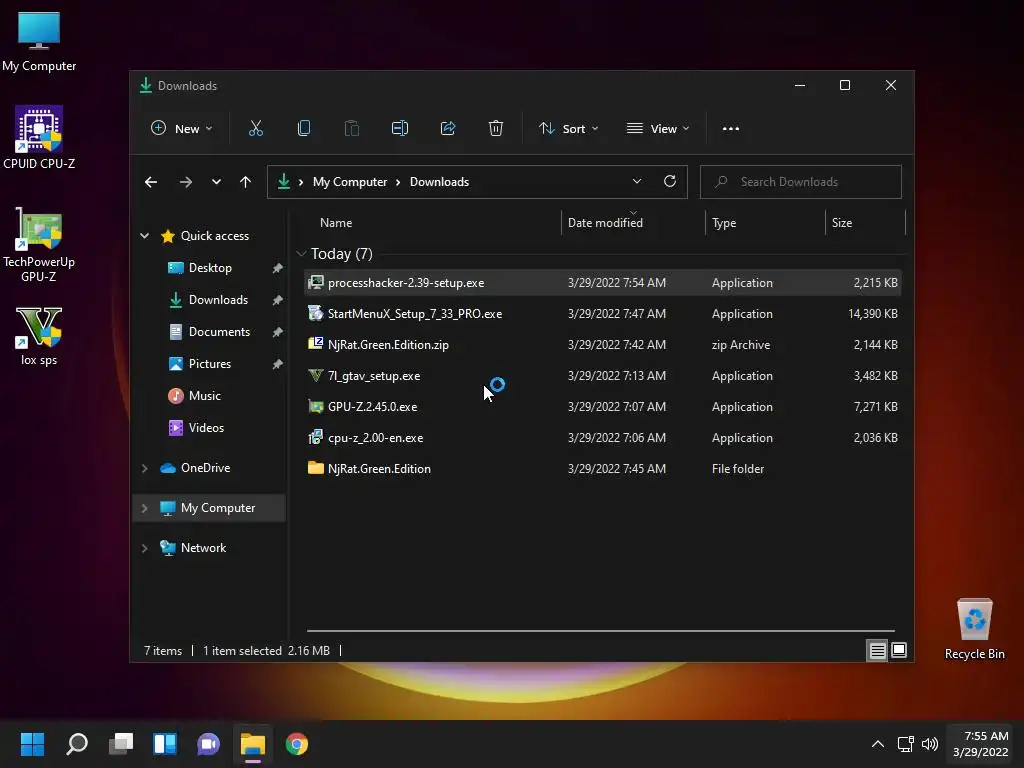The height and width of the screenshot is (768, 1024).
Task: Expand the Network tree node
Action: [x=144, y=548]
